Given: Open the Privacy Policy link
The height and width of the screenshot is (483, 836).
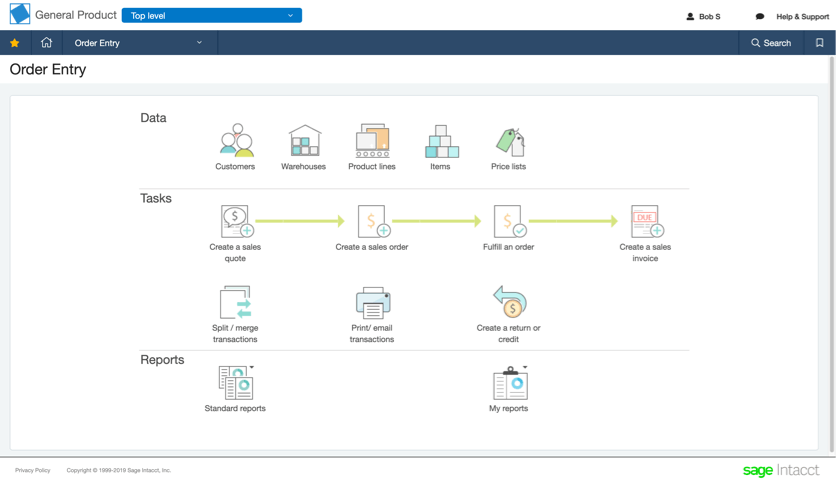Looking at the screenshot, I should pos(33,470).
